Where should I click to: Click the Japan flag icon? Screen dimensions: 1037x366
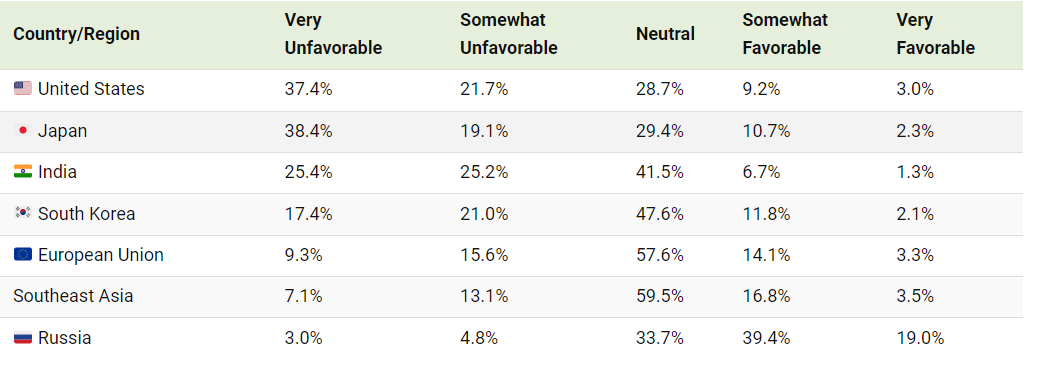point(22,131)
